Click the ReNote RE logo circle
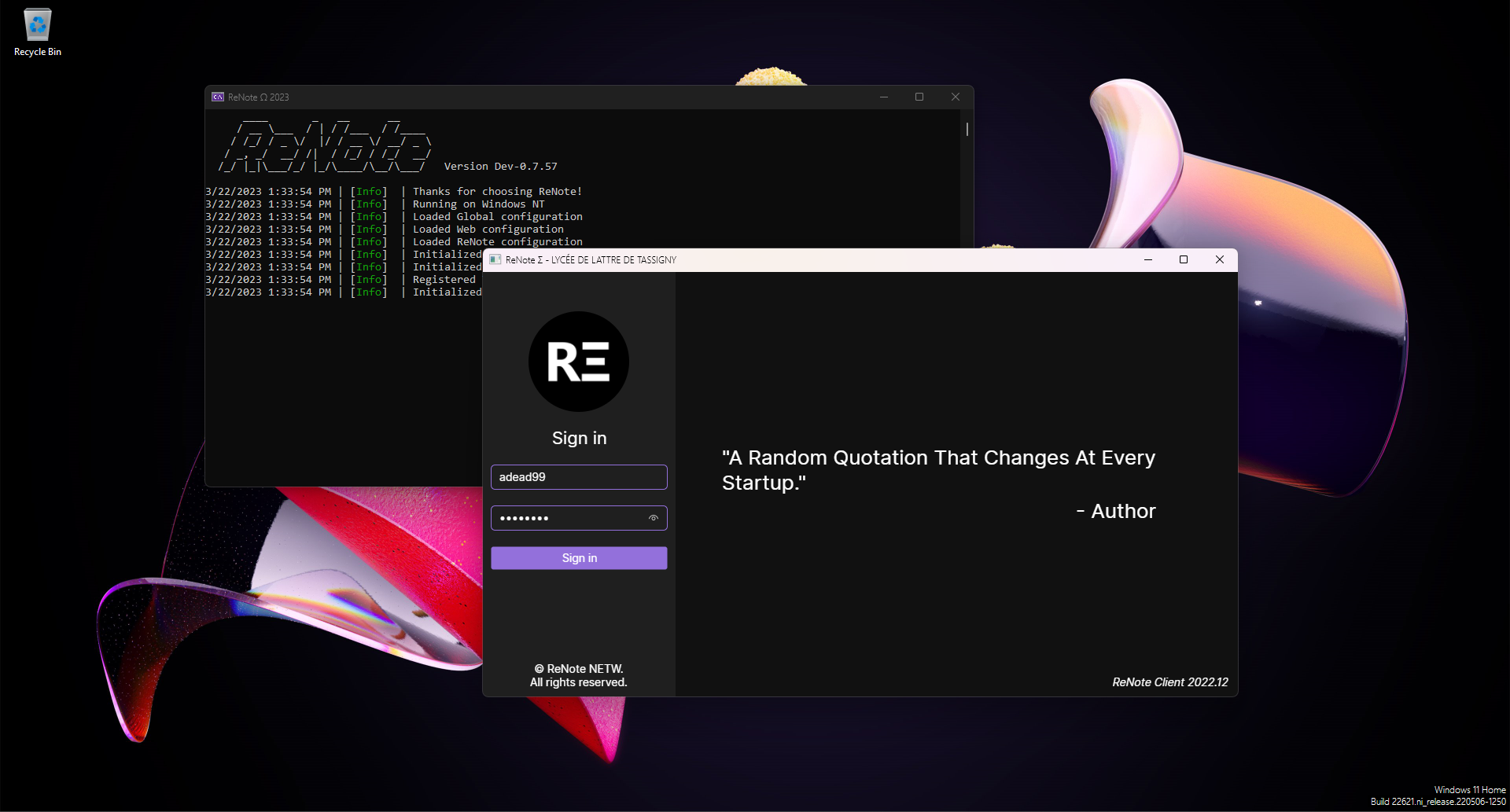The width and height of the screenshot is (1510, 812). point(578,362)
